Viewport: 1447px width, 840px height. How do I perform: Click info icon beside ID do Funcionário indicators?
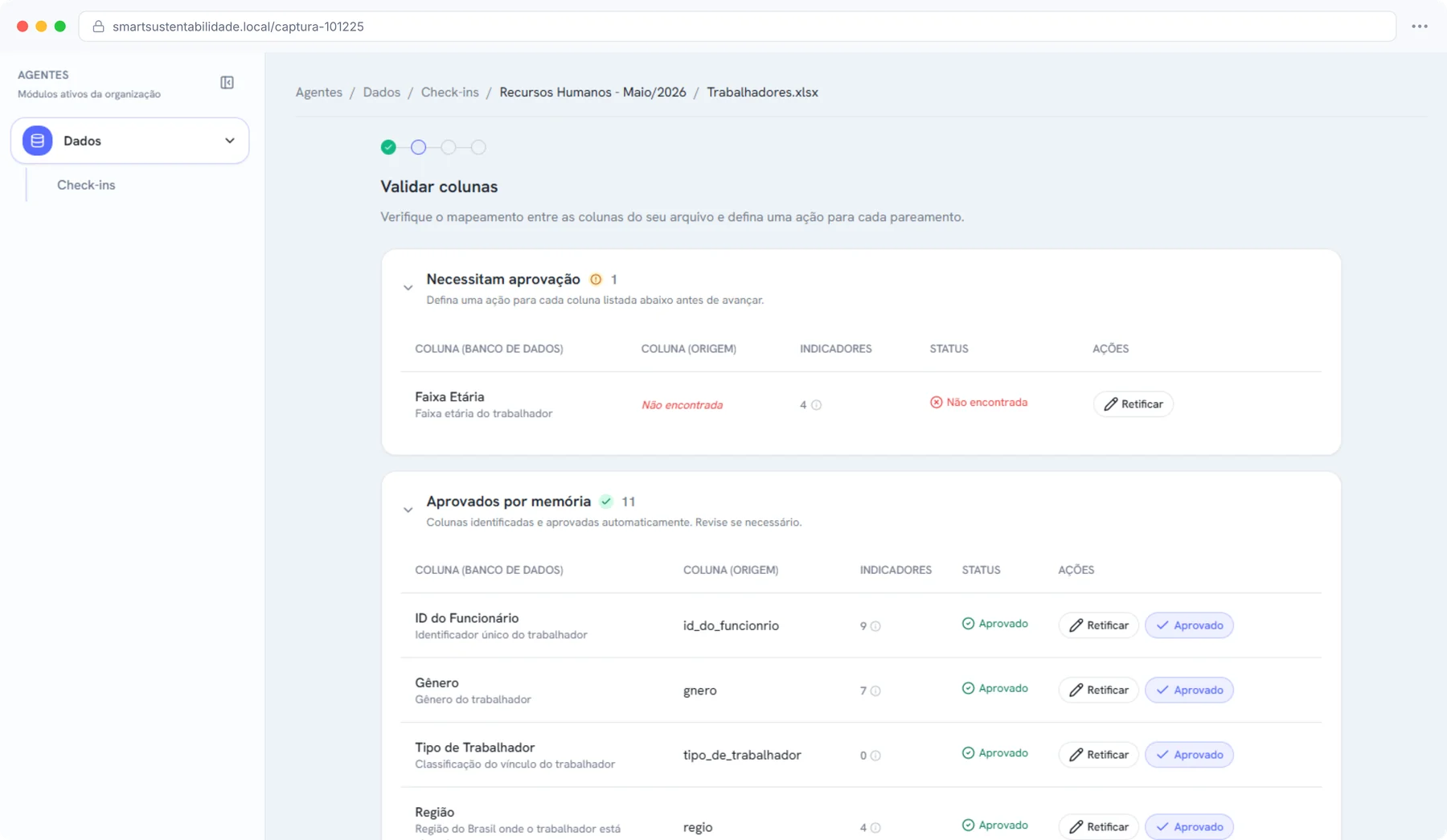[x=875, y=626]
